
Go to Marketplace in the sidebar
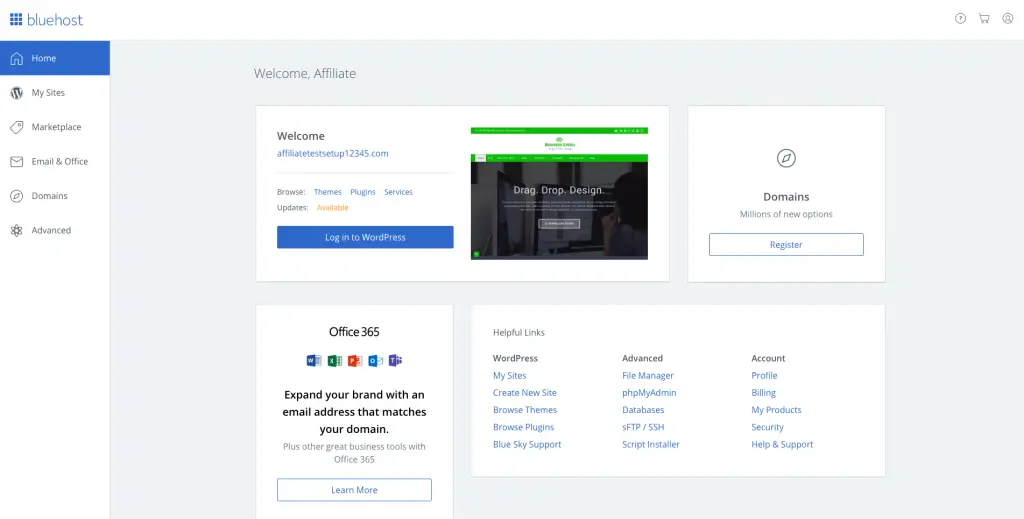click(x=55, y=127)
